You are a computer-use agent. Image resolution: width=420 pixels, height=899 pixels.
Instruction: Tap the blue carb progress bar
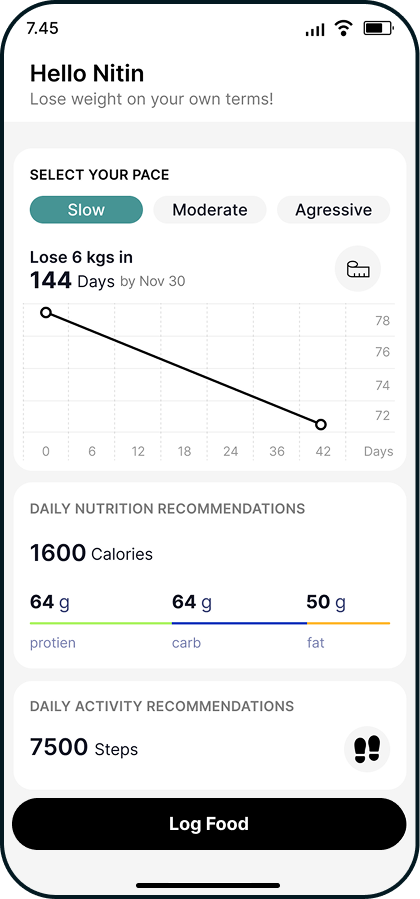click(x=240, y=623)
